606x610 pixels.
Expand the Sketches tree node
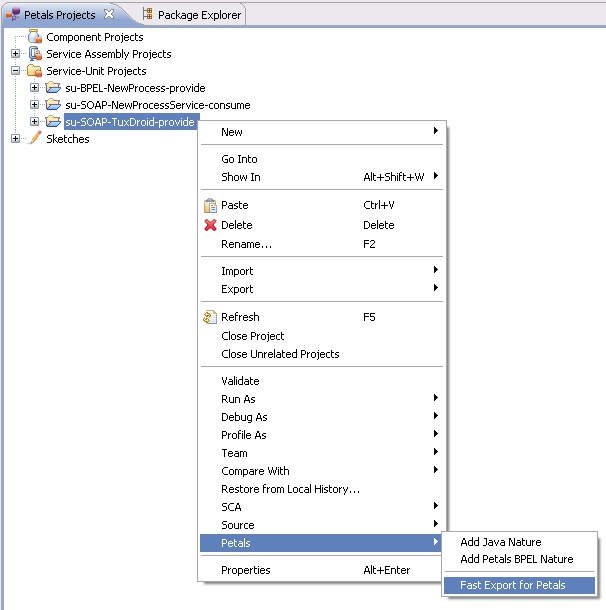tap(16, 139)
